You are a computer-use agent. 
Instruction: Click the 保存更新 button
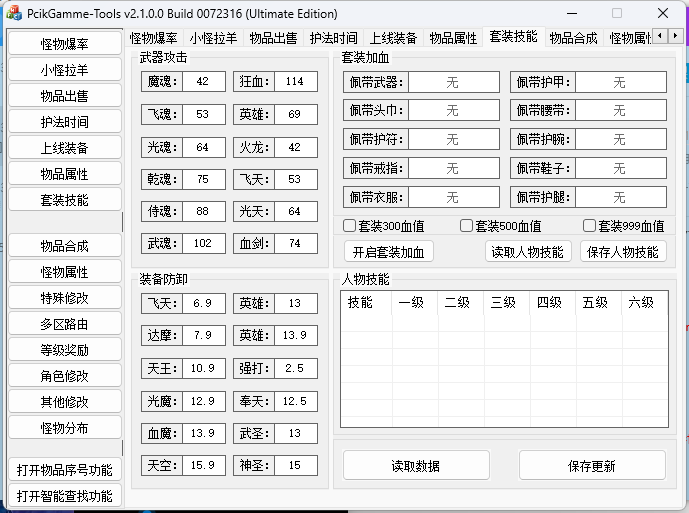click(x=591, y=466)
